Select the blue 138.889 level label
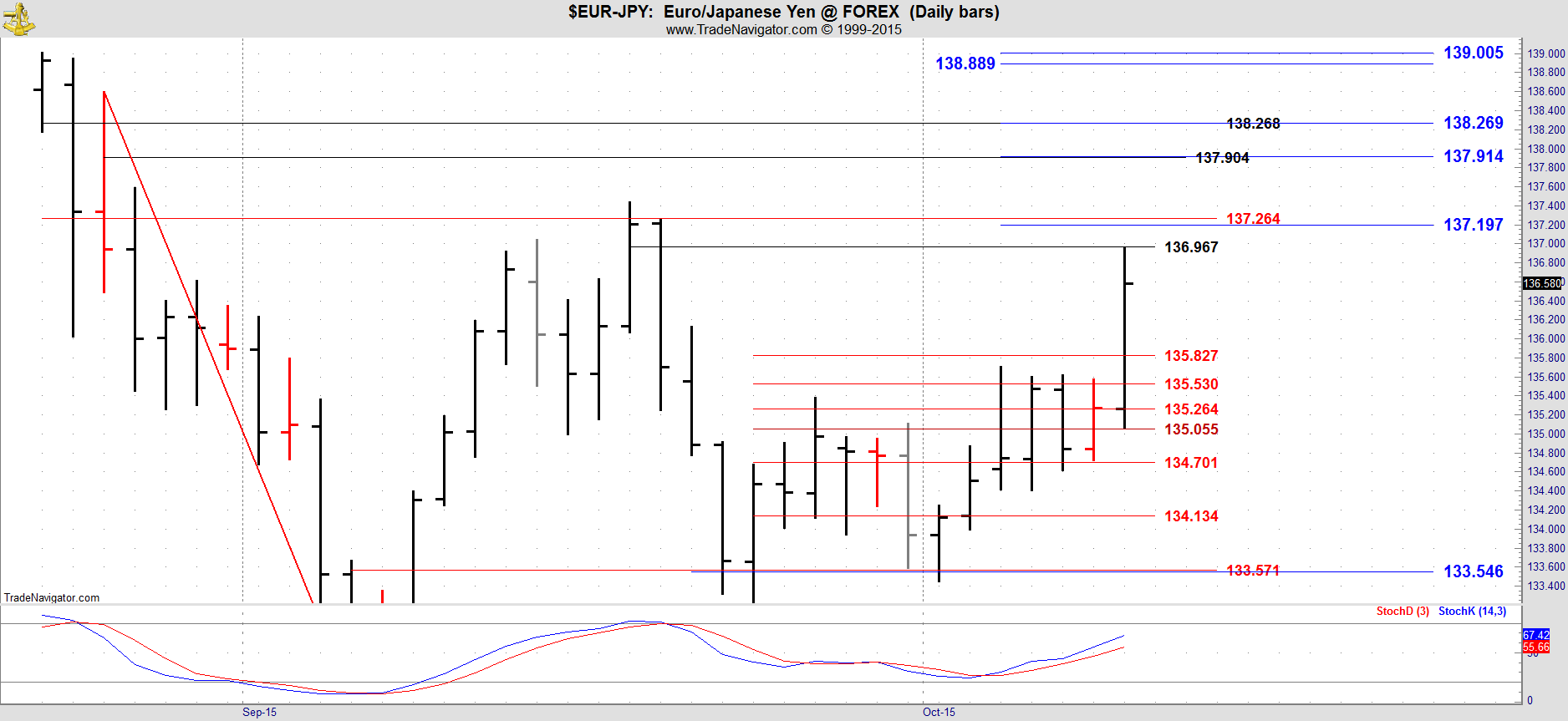The height and width of the screenshot is (721, 1568). pyautogui.click(x=965, y=63)
